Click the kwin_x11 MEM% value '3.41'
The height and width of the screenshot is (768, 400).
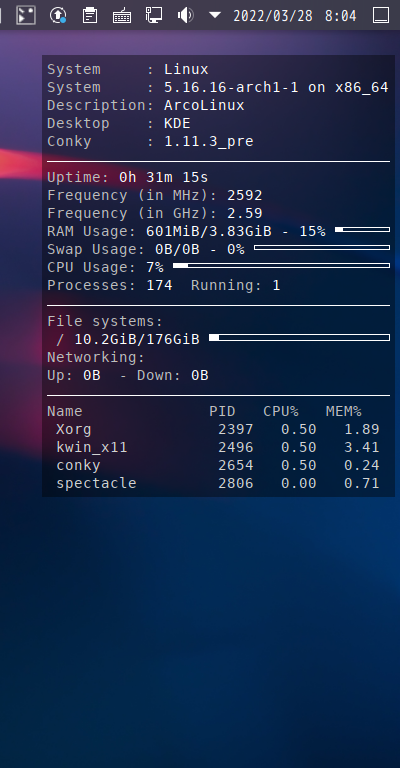click(362, 448)
